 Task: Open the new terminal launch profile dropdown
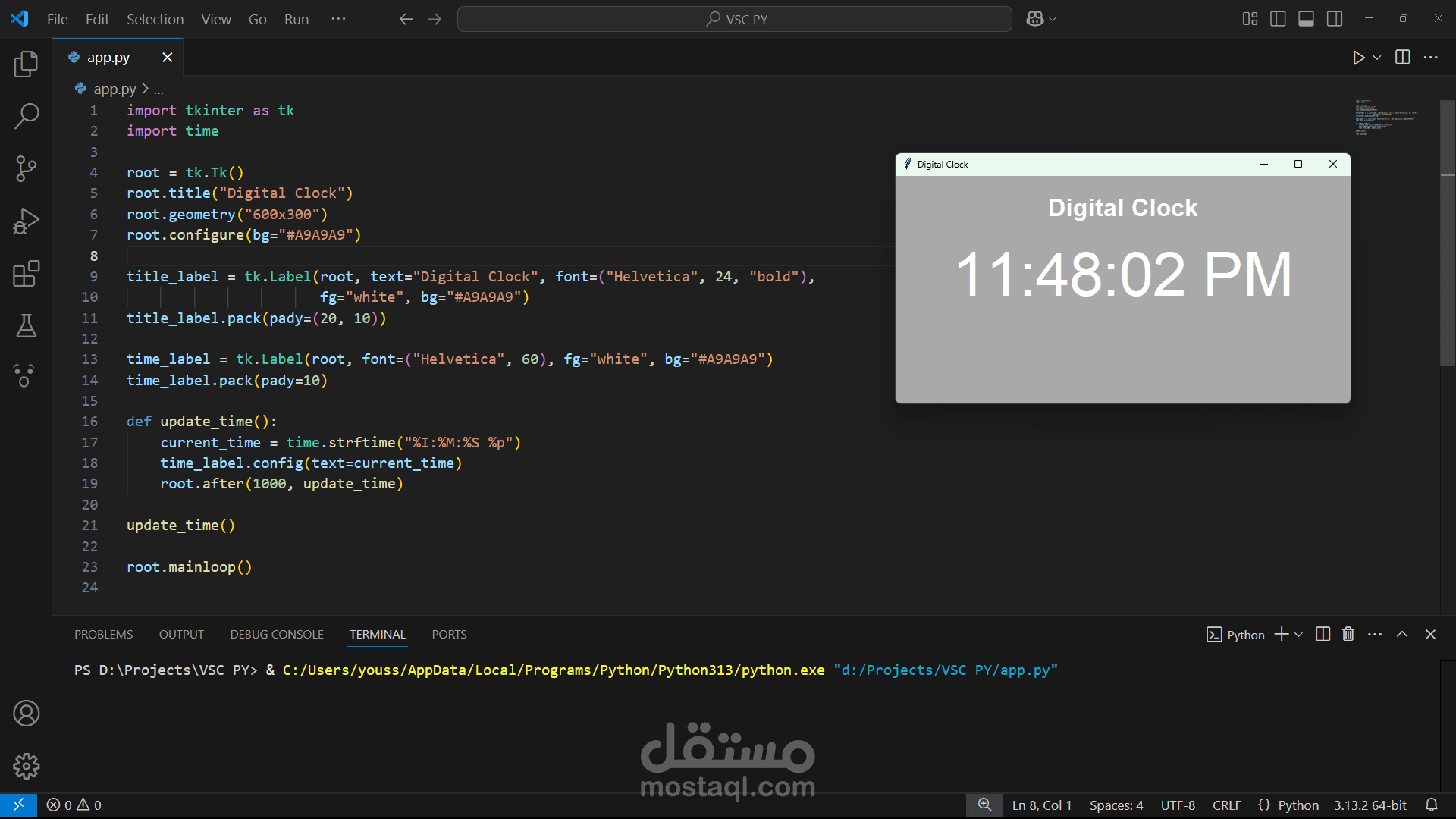click(x=1299, y=635)
